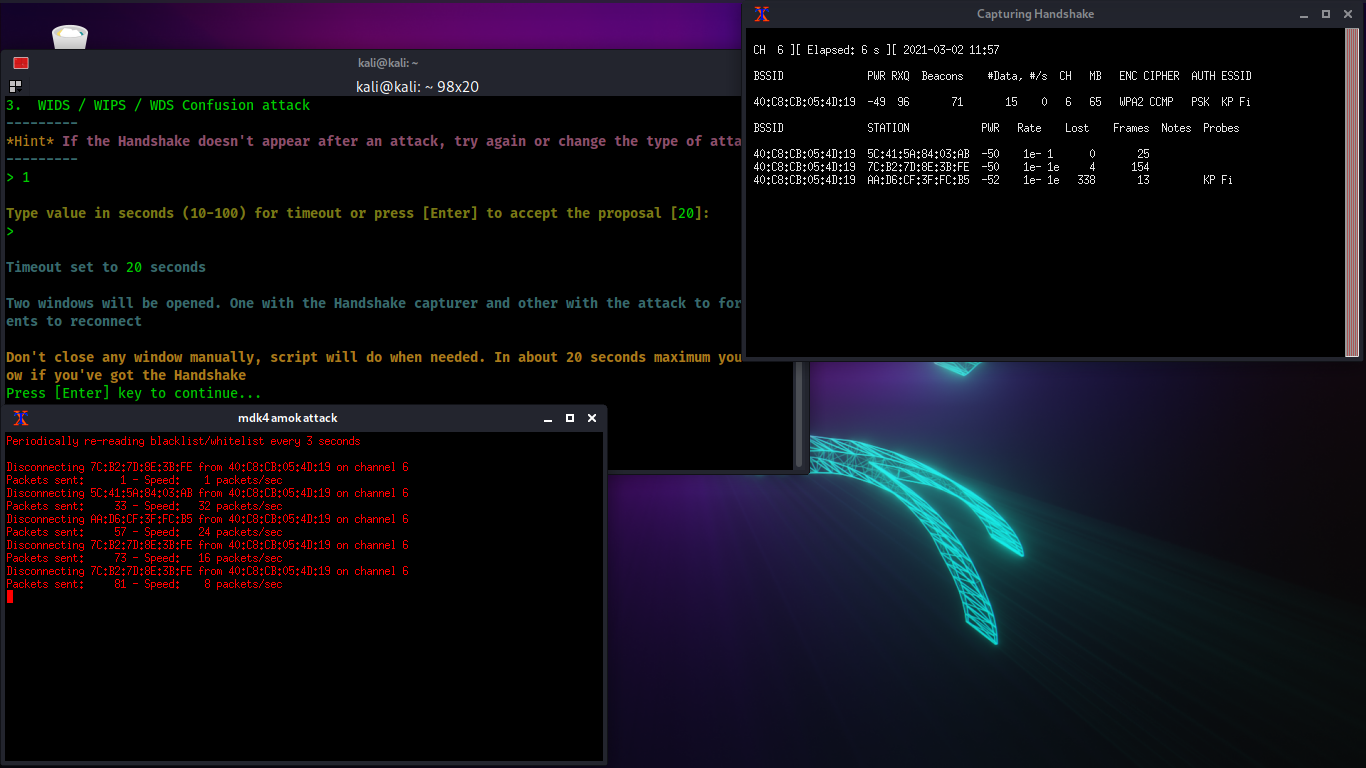1366x768 pixels.
Task: Click the 'Frames' value 154
Action: 1140,167
